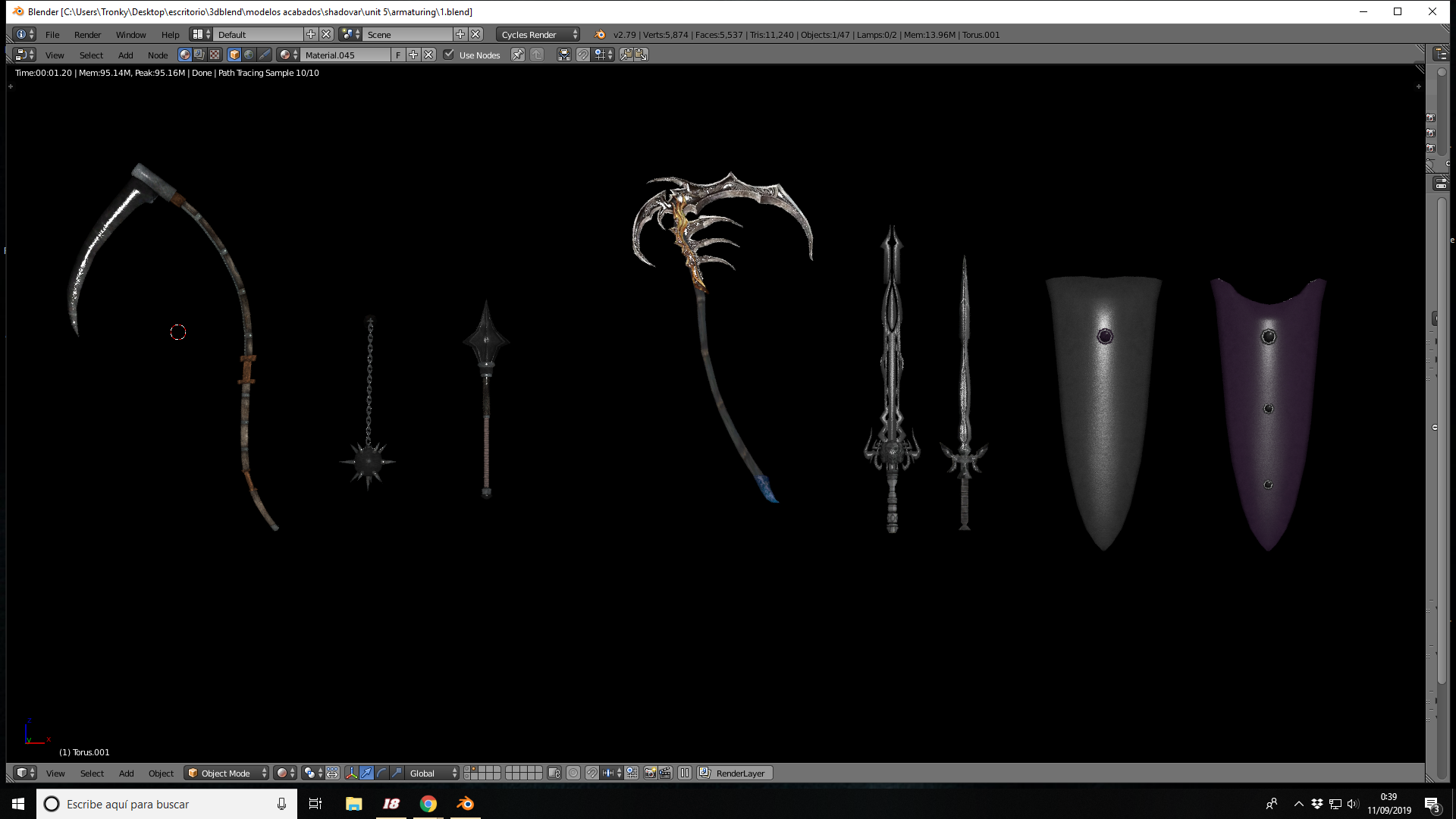This screenshot has width=1456, height=819.
Task: Open the Global orientation dropdown
Action: coord(432,773)
